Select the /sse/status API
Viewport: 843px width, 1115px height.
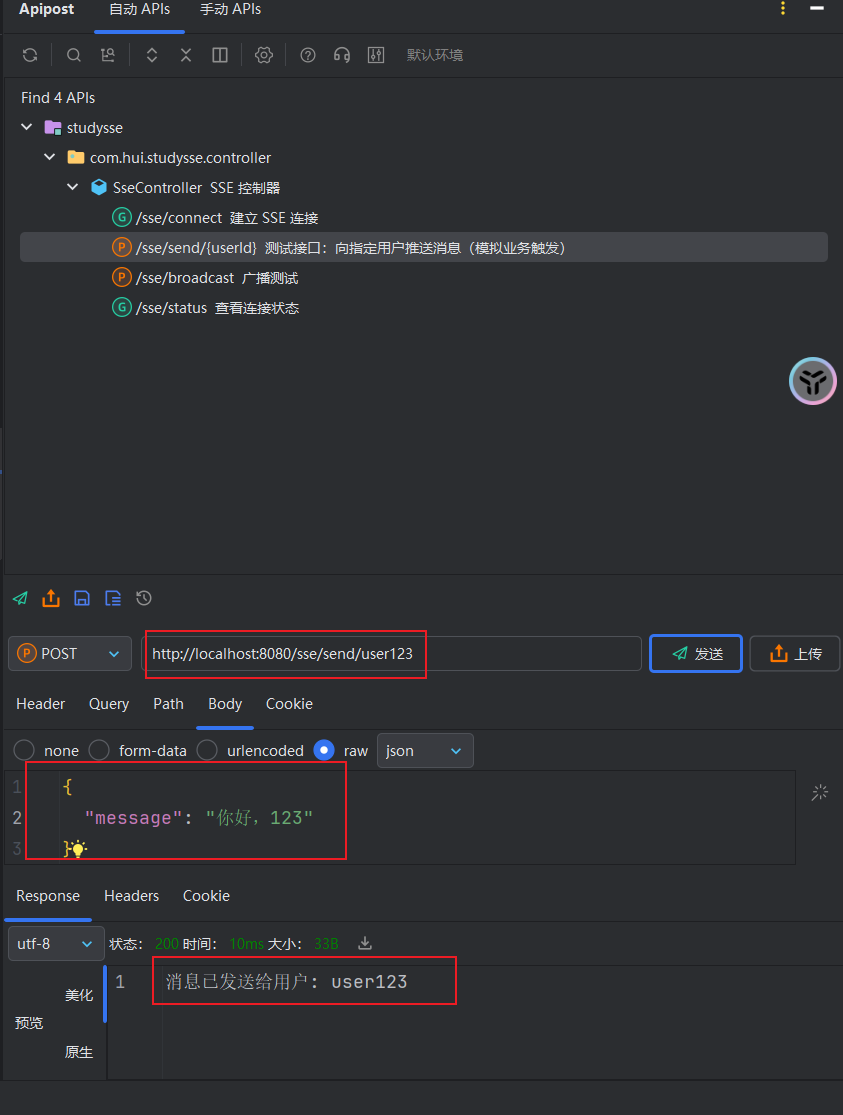[x=206, y=307]
